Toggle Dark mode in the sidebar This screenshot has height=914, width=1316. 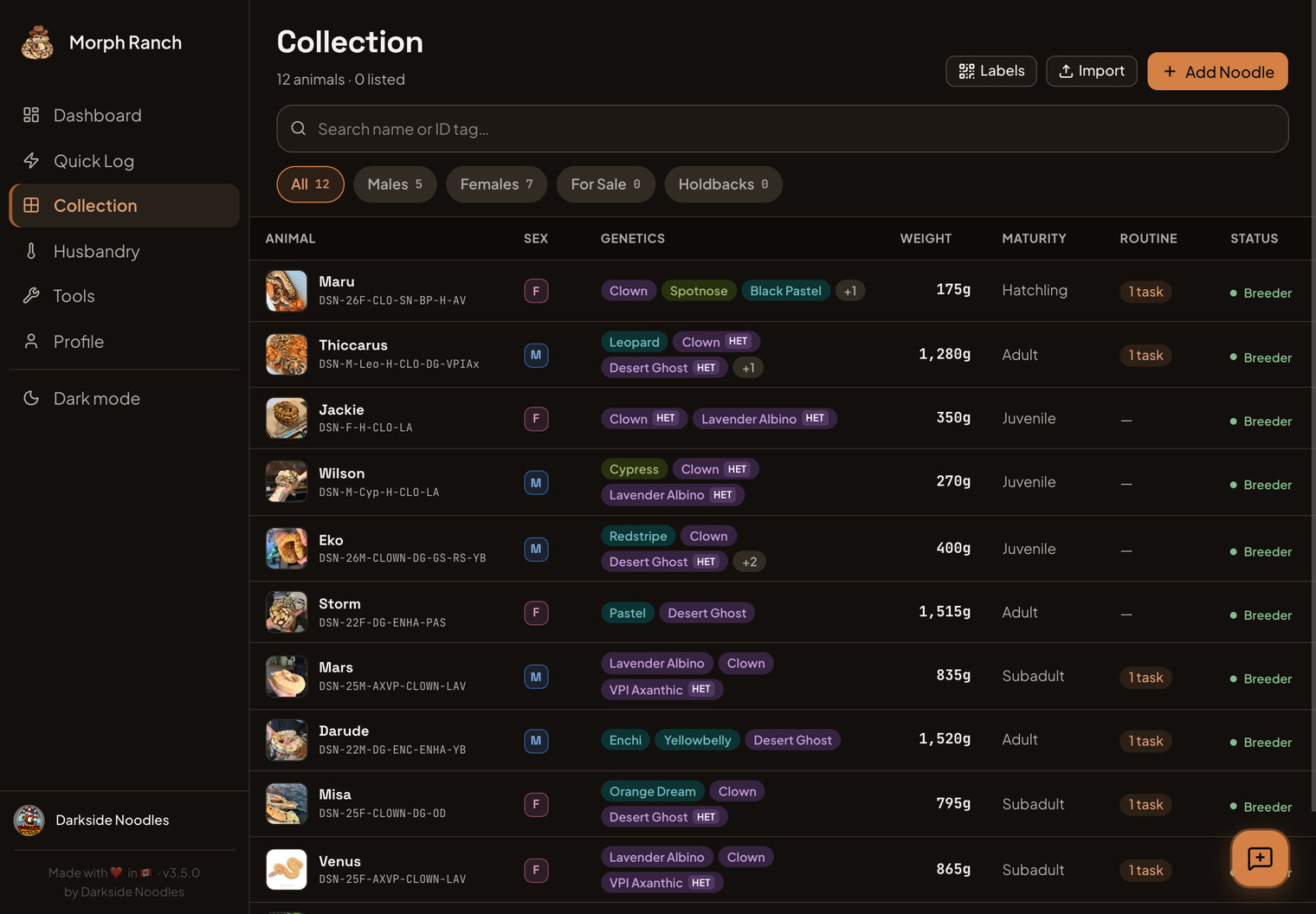[124, 398]
